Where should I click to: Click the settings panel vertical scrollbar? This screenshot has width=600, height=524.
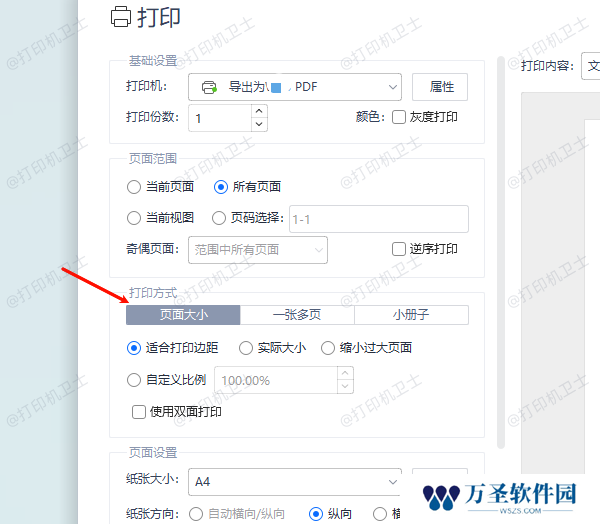[501, 252]
